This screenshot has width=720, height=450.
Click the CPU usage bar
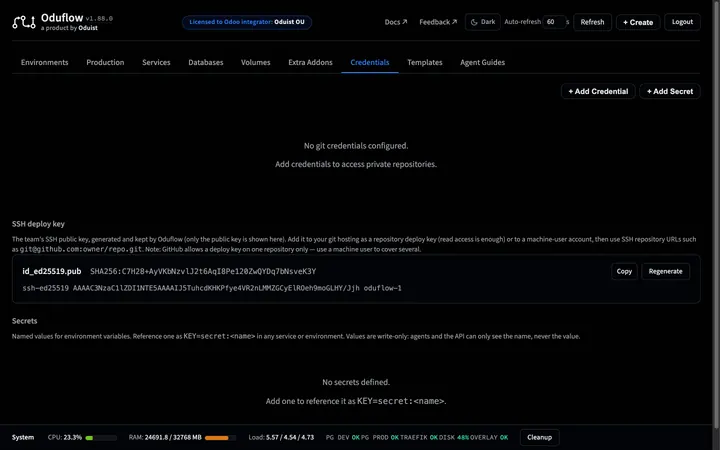tap(101, 438)
